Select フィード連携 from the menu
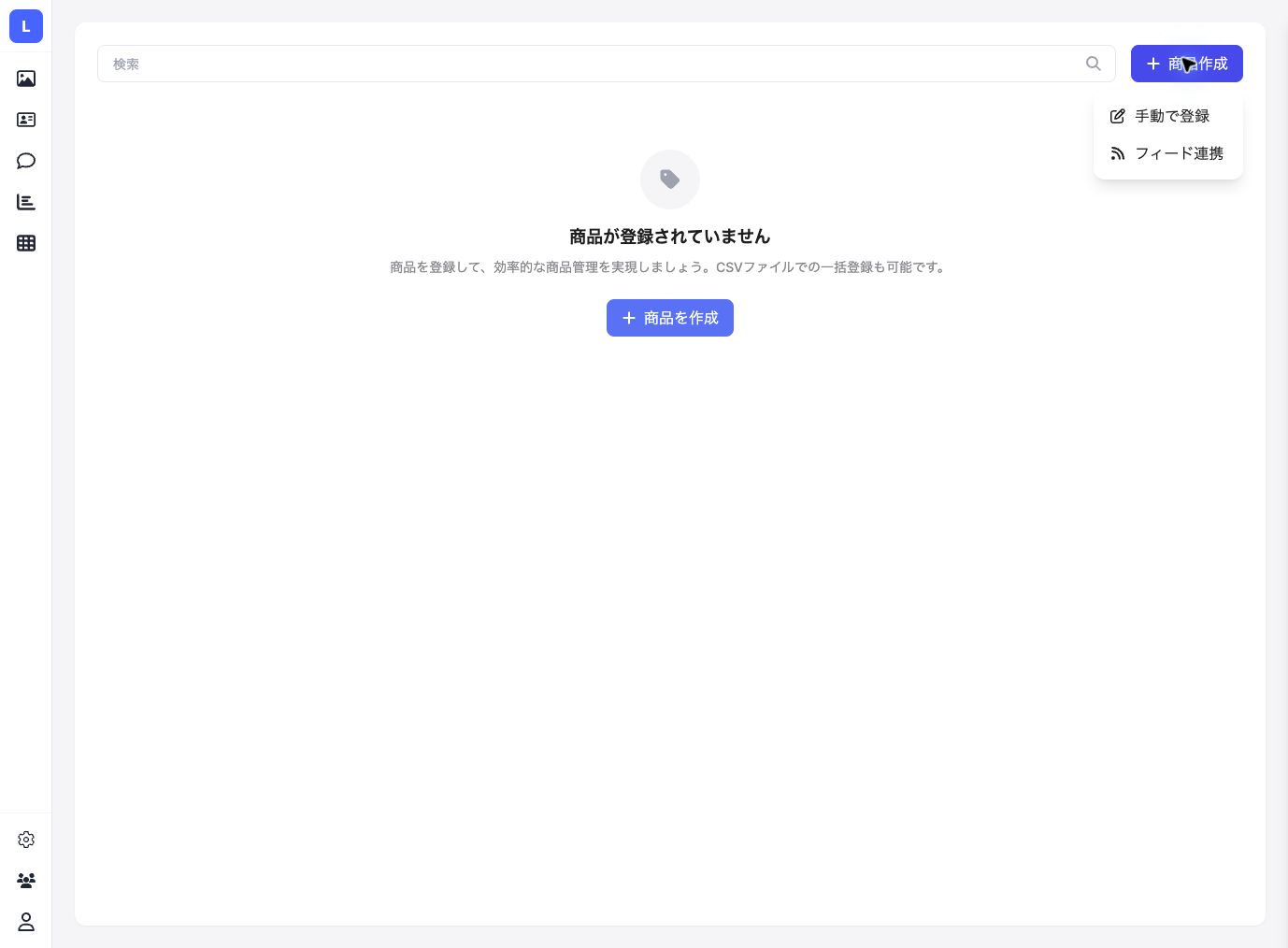The image size is (1288, 948). click(1168, 153)
